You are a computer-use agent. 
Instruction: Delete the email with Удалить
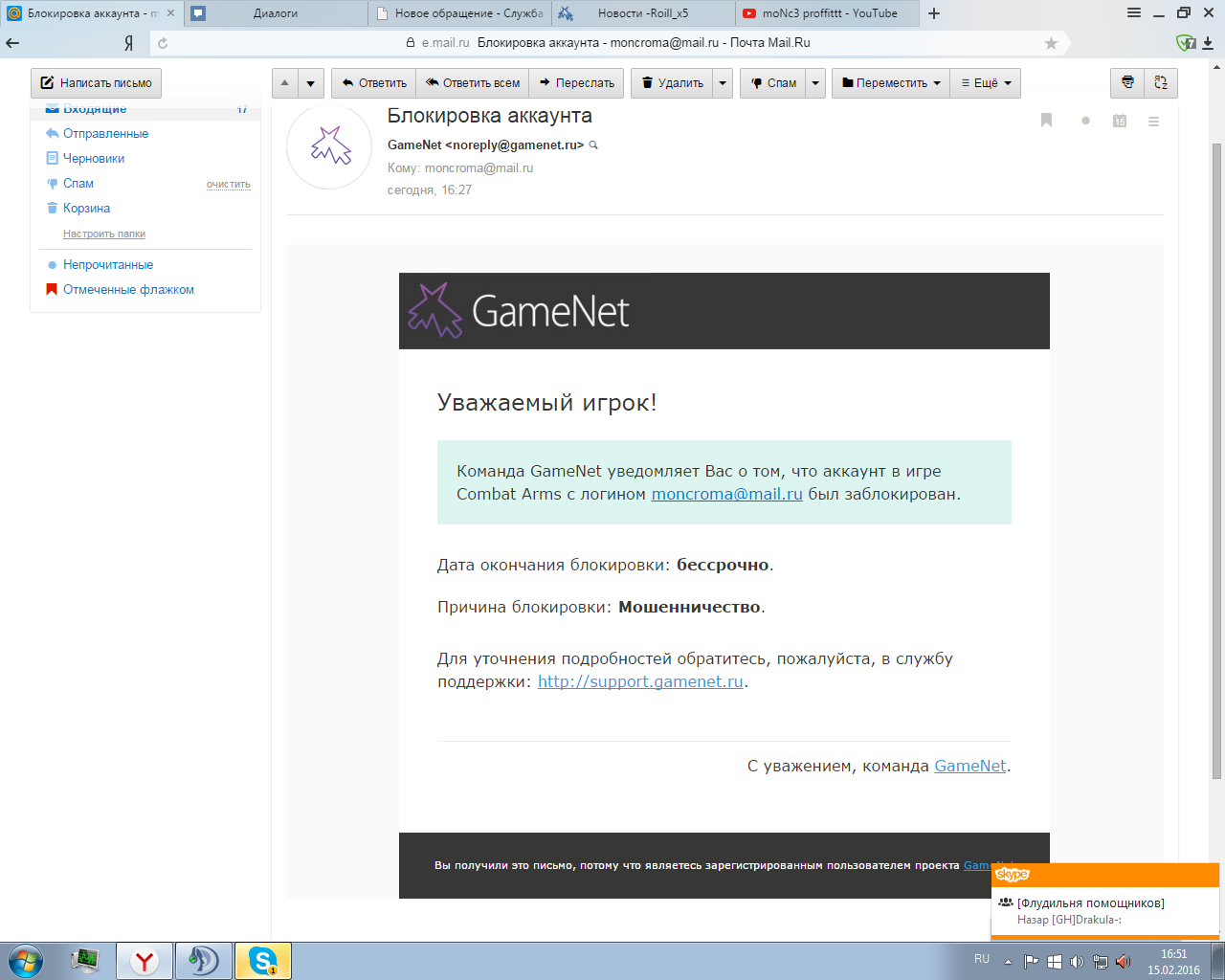(x=672, y=83)
